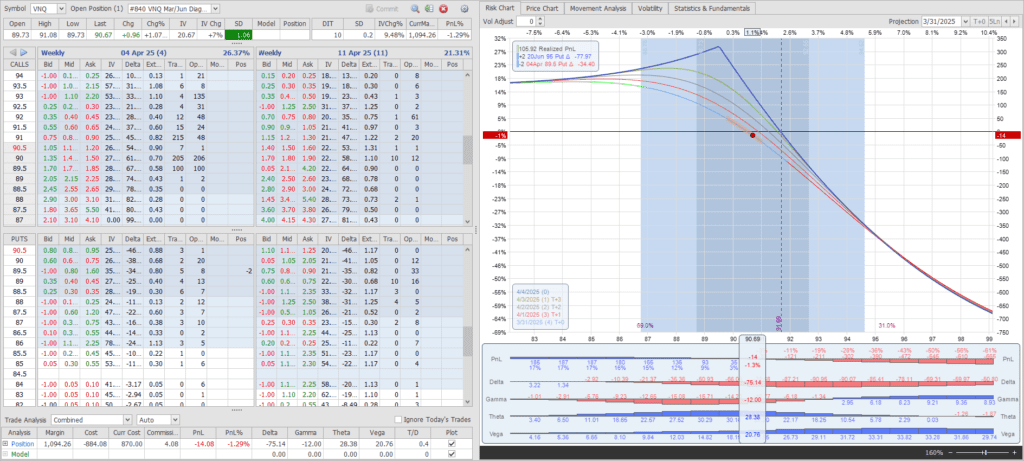1024x461 pixels.
Task: Select the 89.5 strike in puts
Action: pos(20,269)
